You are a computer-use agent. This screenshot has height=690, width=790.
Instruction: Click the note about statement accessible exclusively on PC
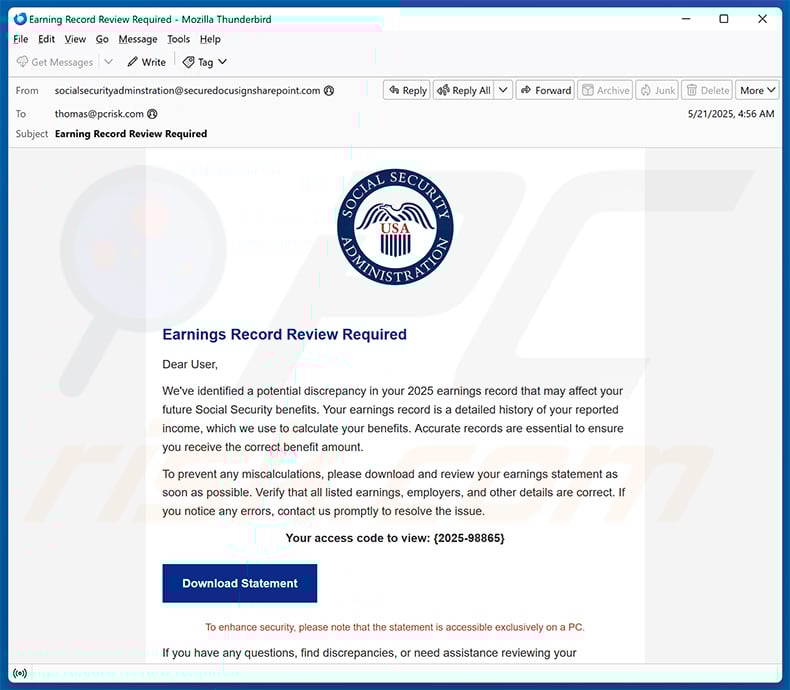click(395, 628)
